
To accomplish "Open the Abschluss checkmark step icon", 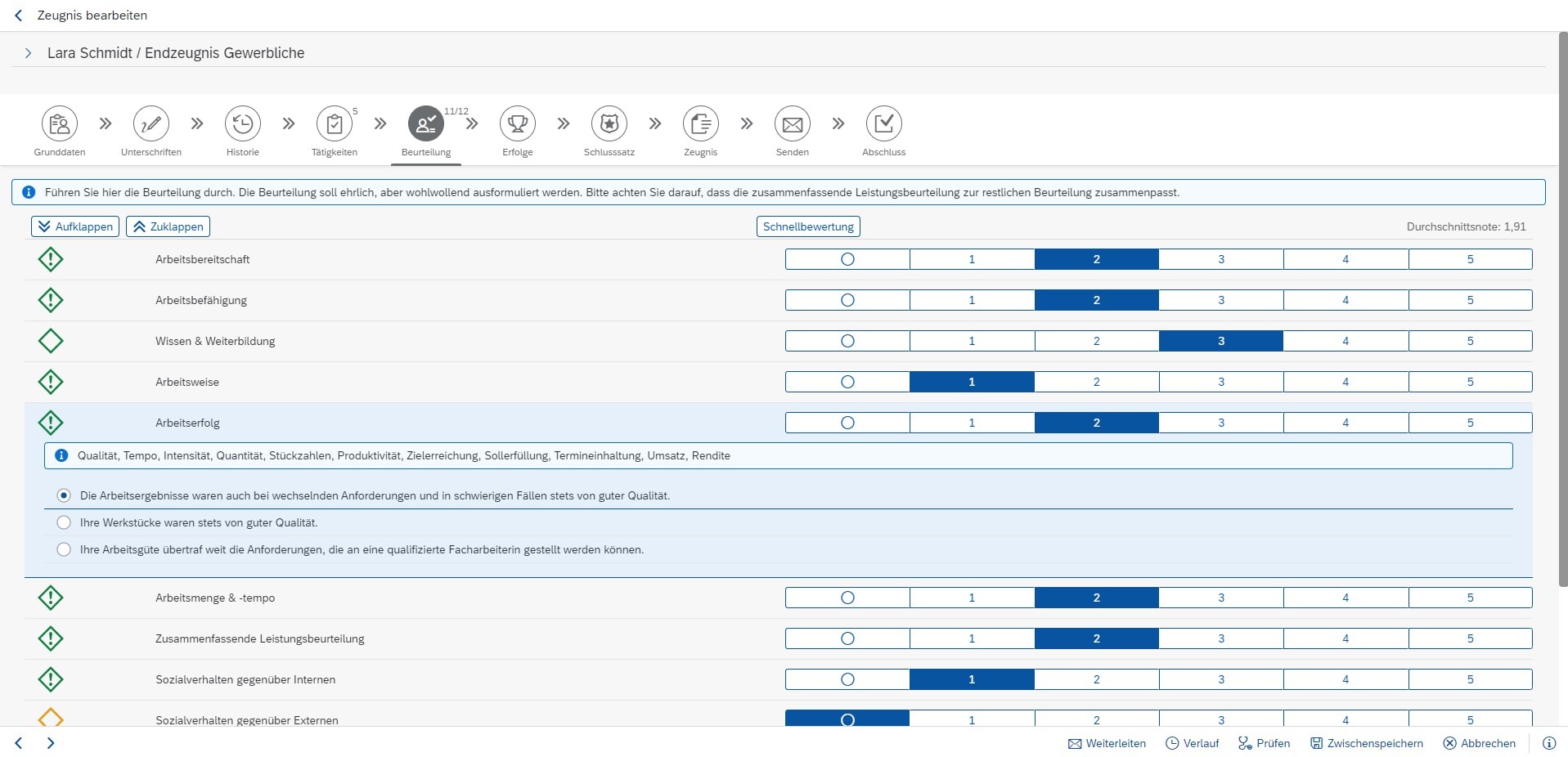I will (x=884, y=123).
